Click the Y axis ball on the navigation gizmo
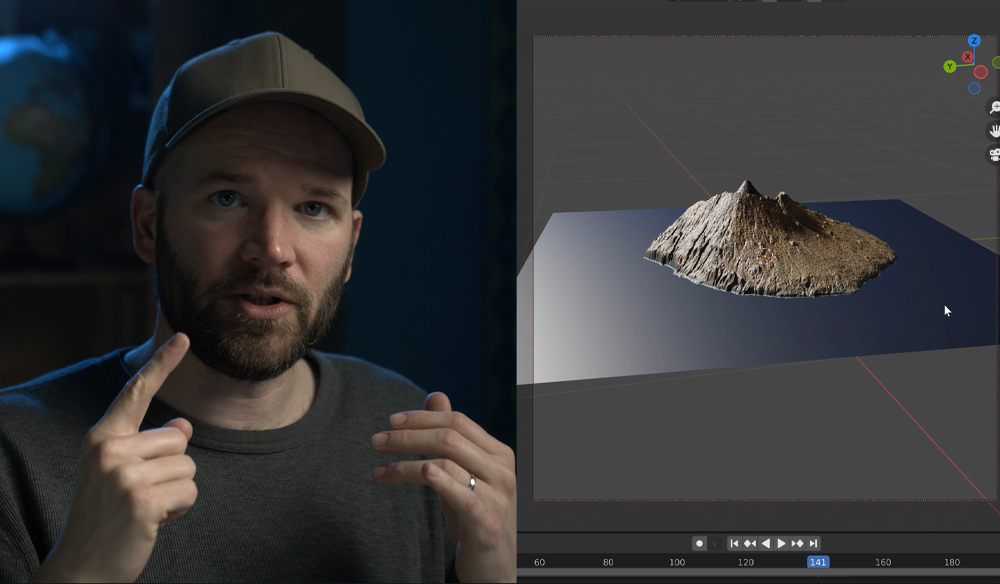1000x584 pixels. point(949,67)
